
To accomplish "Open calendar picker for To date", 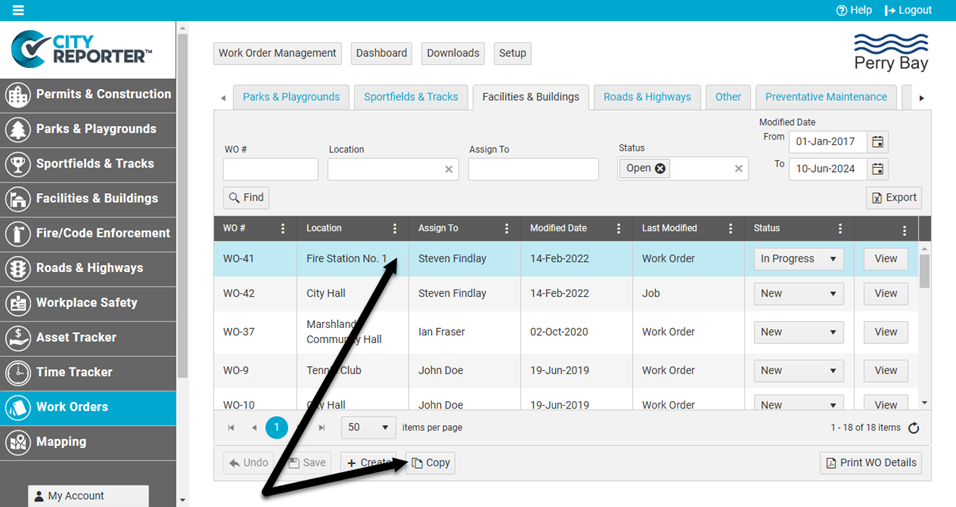I will click(x=877, y=169).
